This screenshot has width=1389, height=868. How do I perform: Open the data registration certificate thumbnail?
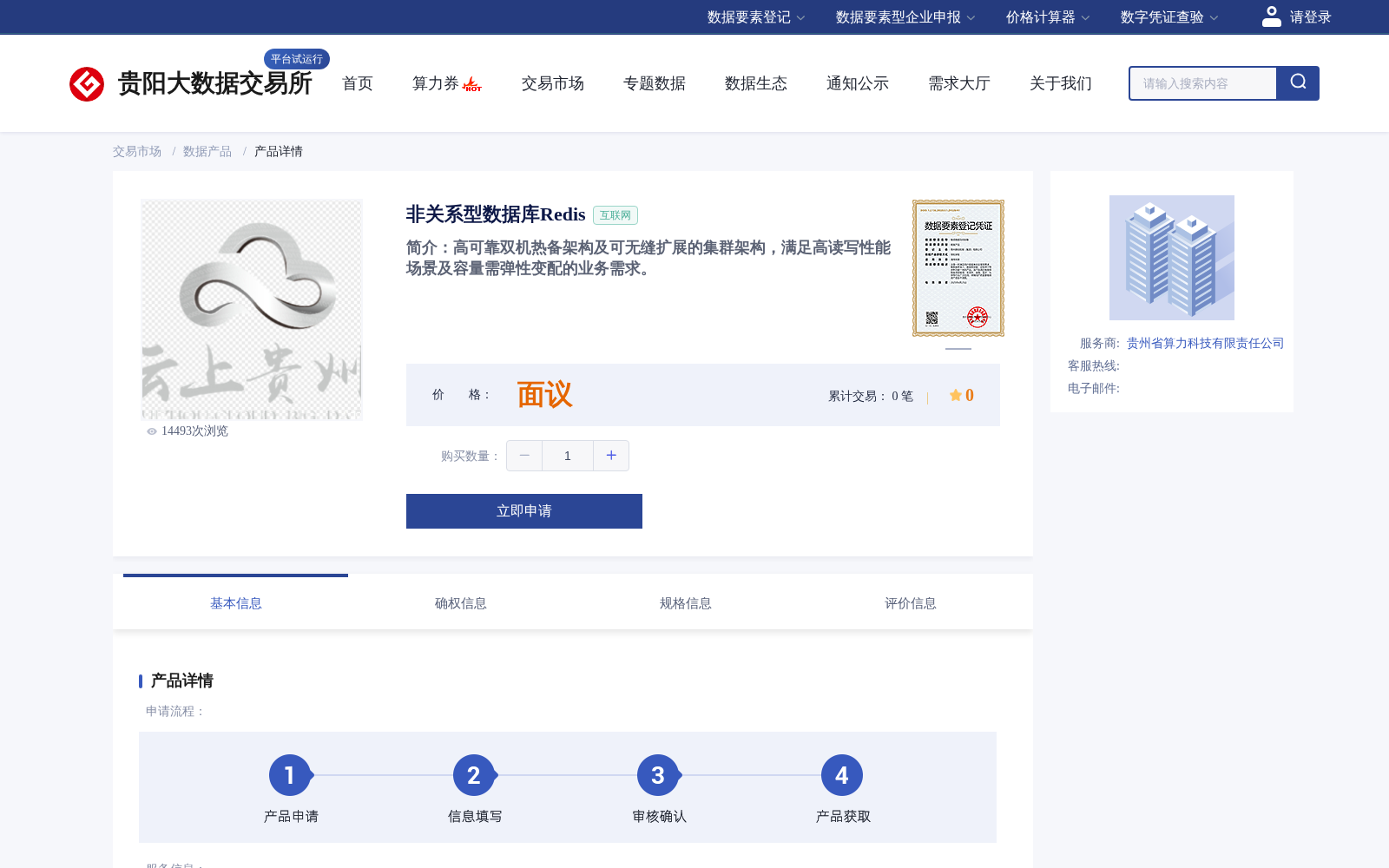[958, 268]
